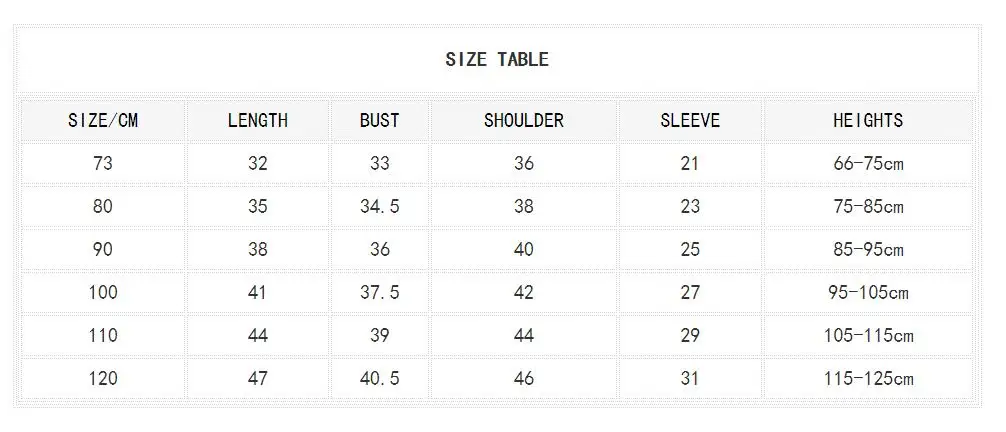Select the SLEEVE column header
1006x432 pixels.
click(690, 120)
